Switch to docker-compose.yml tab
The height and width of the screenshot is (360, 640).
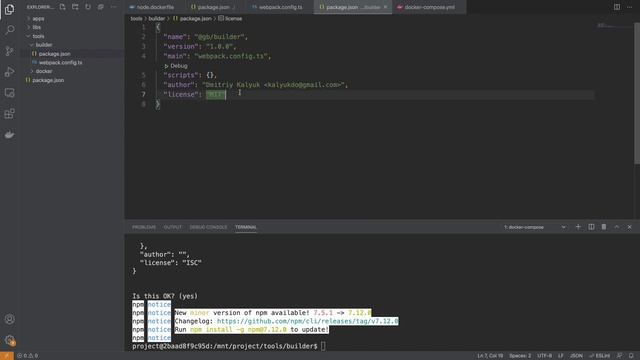pos(429,7)
